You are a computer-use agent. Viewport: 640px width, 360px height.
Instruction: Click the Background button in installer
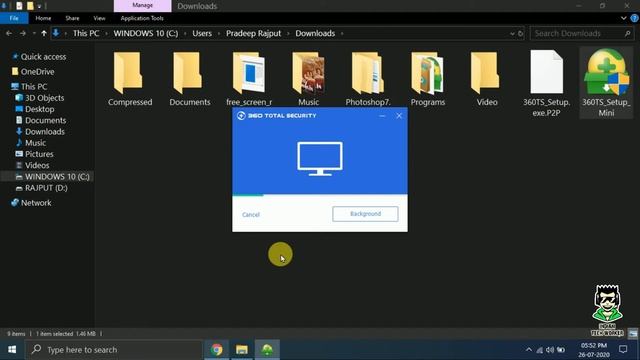click(x=365, y=214)
